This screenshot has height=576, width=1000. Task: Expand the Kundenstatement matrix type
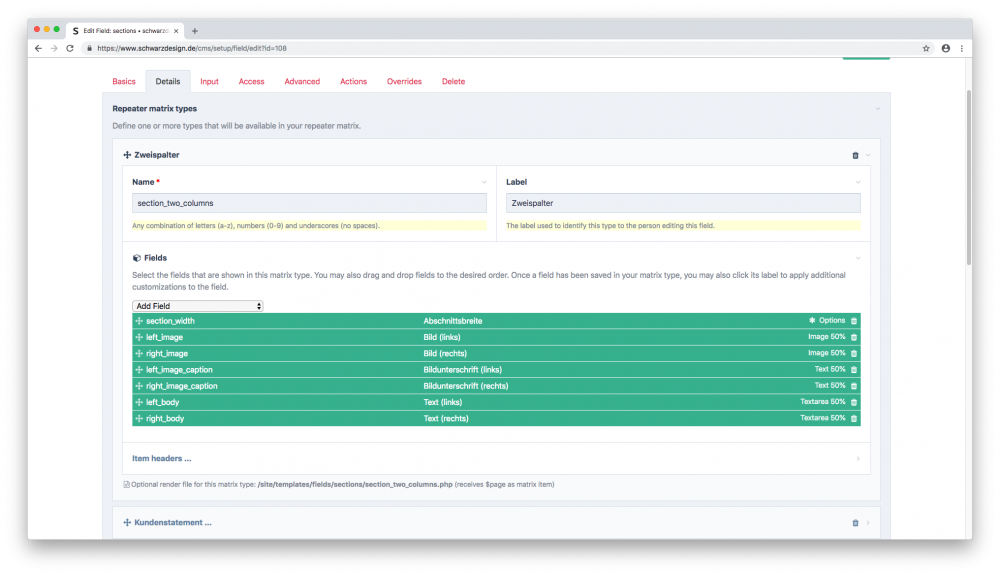[172, 522]
